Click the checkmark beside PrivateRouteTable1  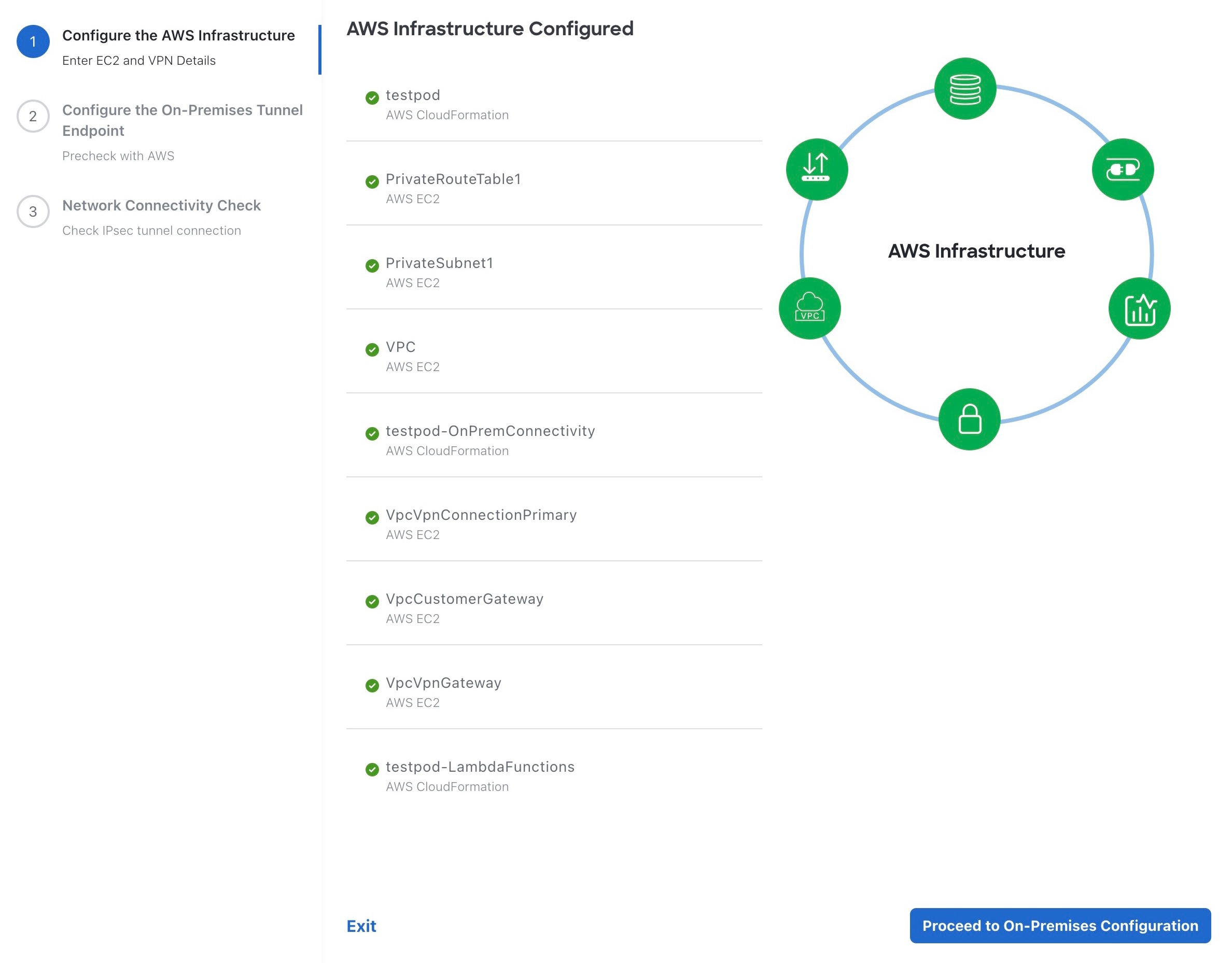[372, 181]
